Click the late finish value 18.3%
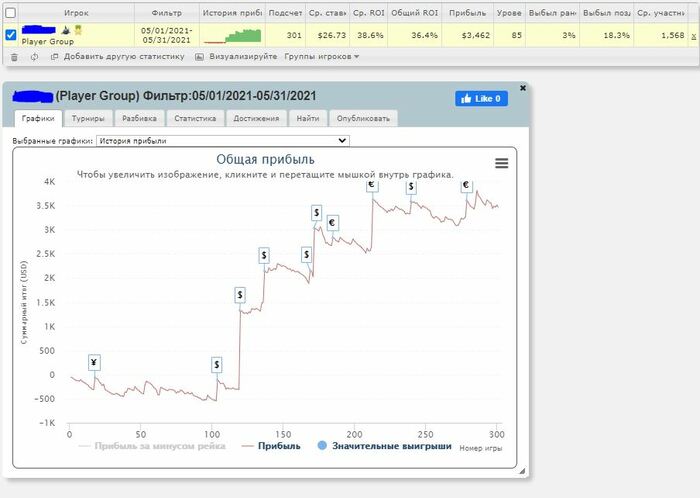Screen dimensions: 700x498 pos(617,35)
